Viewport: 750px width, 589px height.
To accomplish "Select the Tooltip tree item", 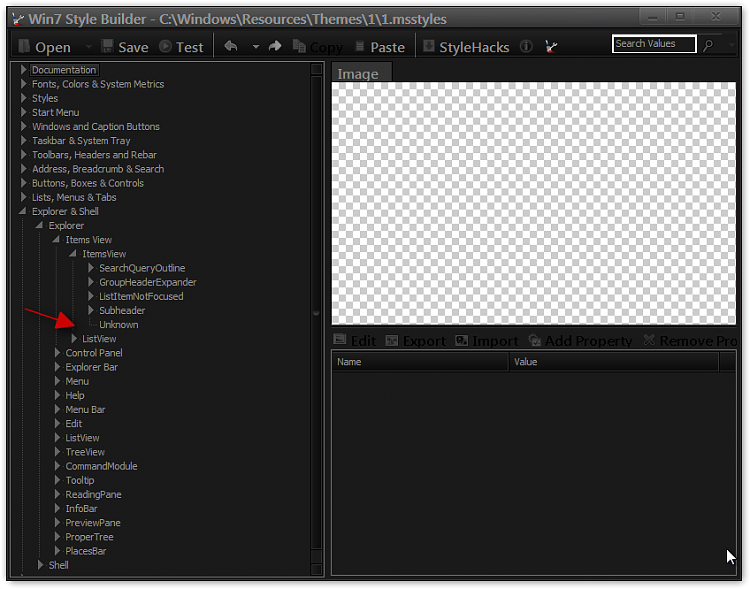I will click(x=80, y=480).
